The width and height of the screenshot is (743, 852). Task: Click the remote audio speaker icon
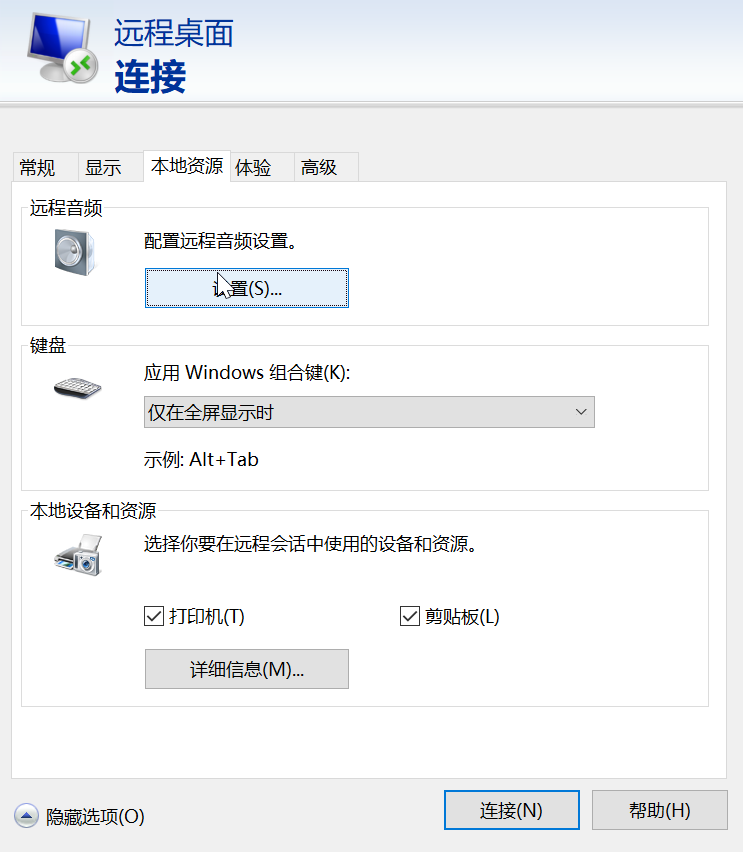[75, 252]
